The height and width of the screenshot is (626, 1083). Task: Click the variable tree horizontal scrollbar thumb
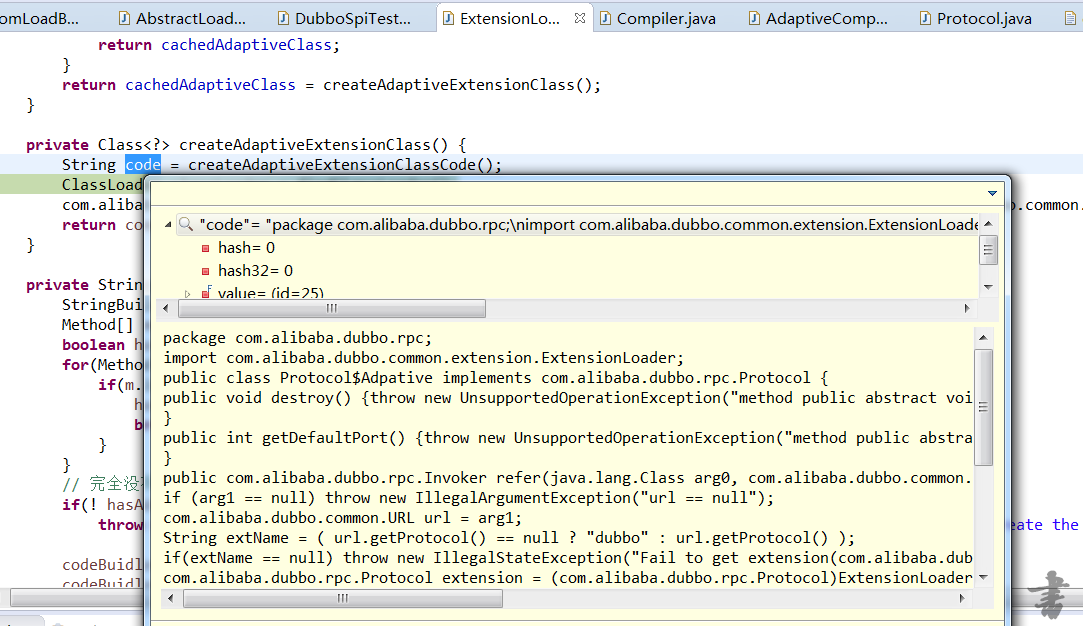[332, 309]
